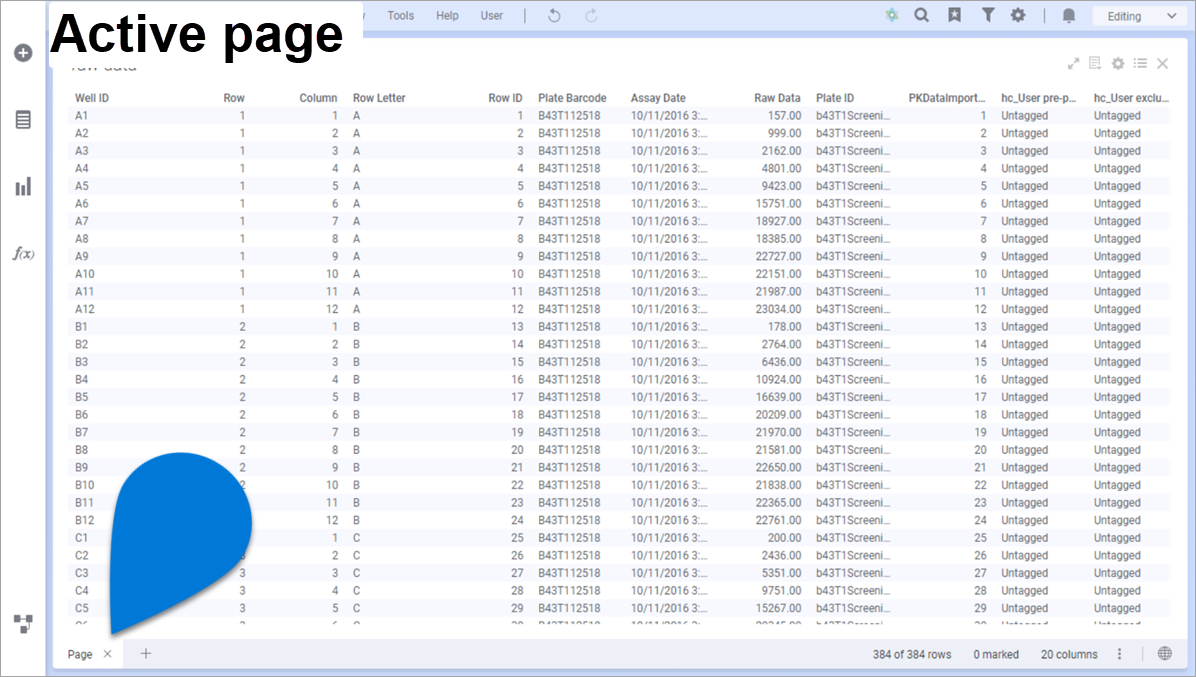This screenshot has height=677, width=1196.
Task: Select Raw Data value 22761.00
Action: click(778, 520)
